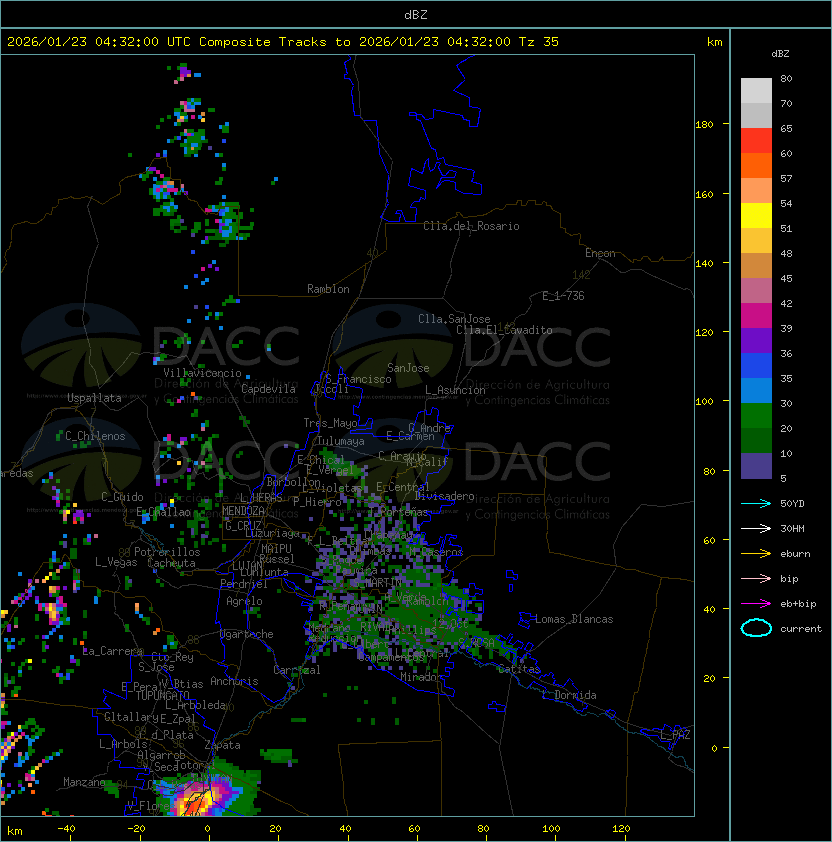Click the '120' tick on horizontal km axis

click(621, 829)
